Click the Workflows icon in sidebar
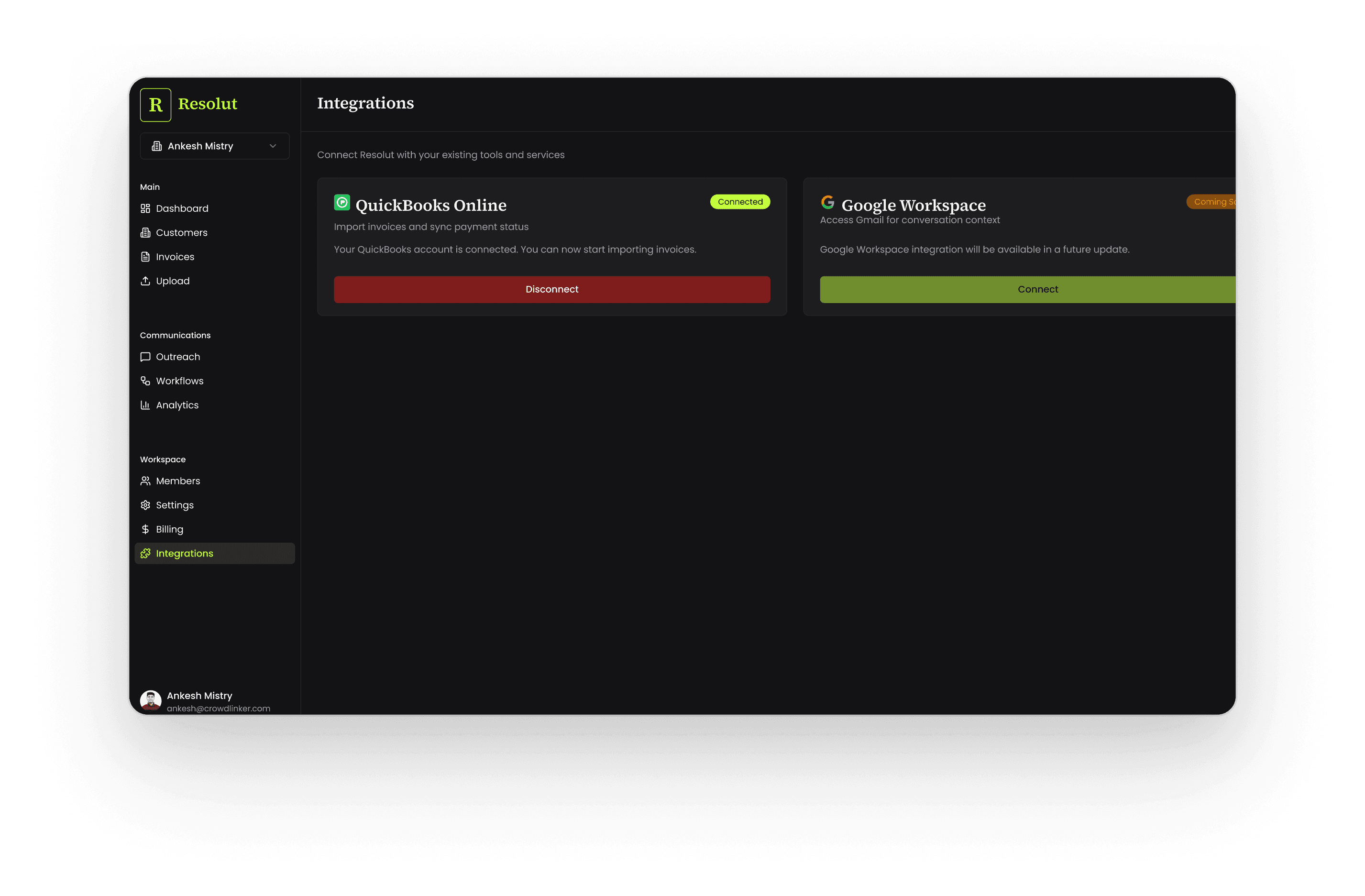Image resolution: width=1365 pixels, height=896 pixels. [x=145, y=381]
